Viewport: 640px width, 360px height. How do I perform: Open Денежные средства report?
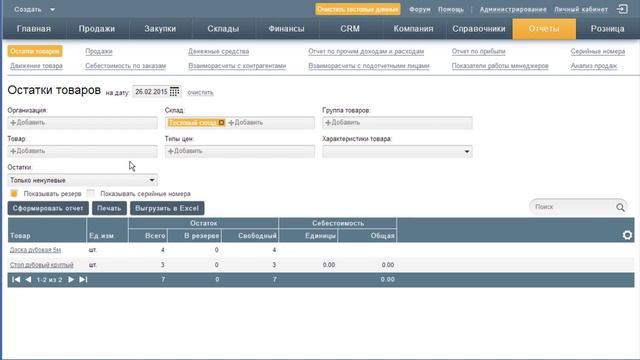[x=218, y=51]
